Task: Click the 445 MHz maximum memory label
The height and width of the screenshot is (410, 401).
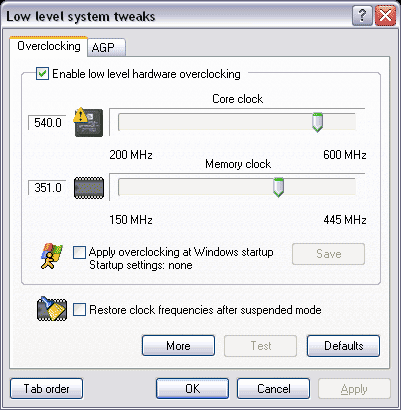Action: (345, 220)
